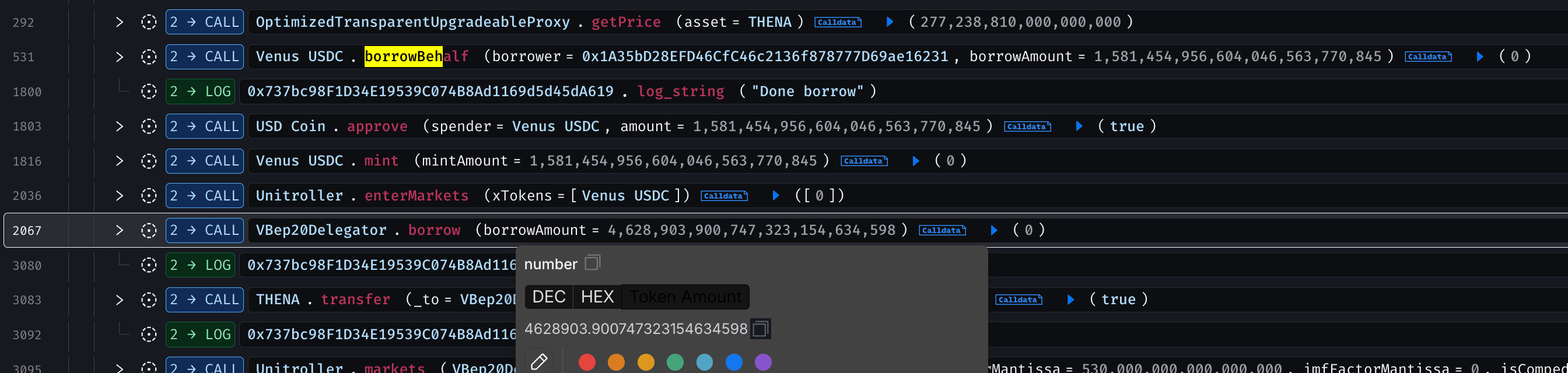
Task: Copy the type label next to "number"
Action: (x=592, y=263)
